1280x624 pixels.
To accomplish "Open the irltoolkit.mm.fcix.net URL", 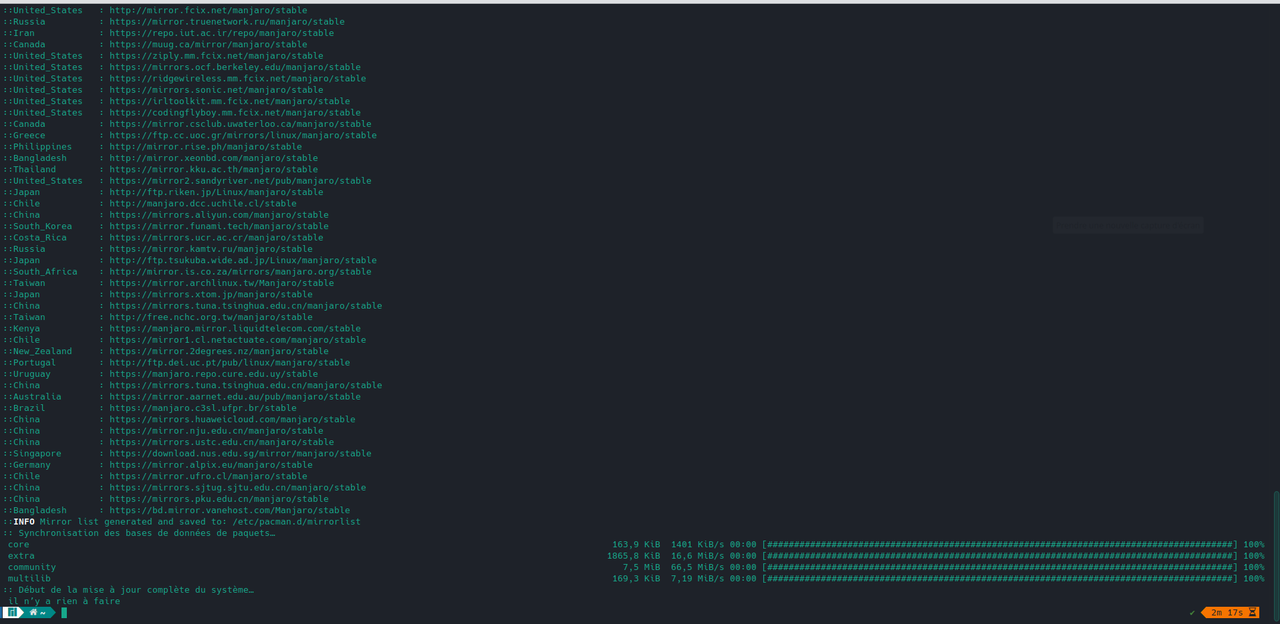I will (x=230, y=101).
